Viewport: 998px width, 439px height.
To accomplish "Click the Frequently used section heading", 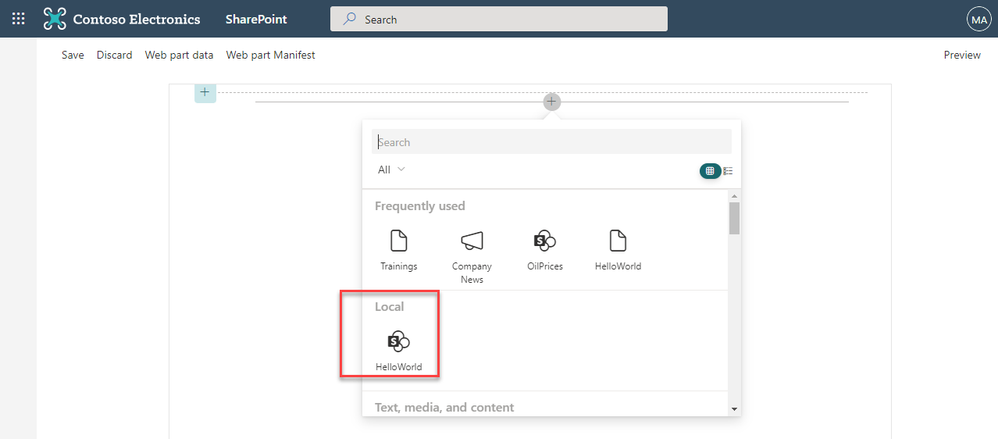I will (x=420, y=206).
